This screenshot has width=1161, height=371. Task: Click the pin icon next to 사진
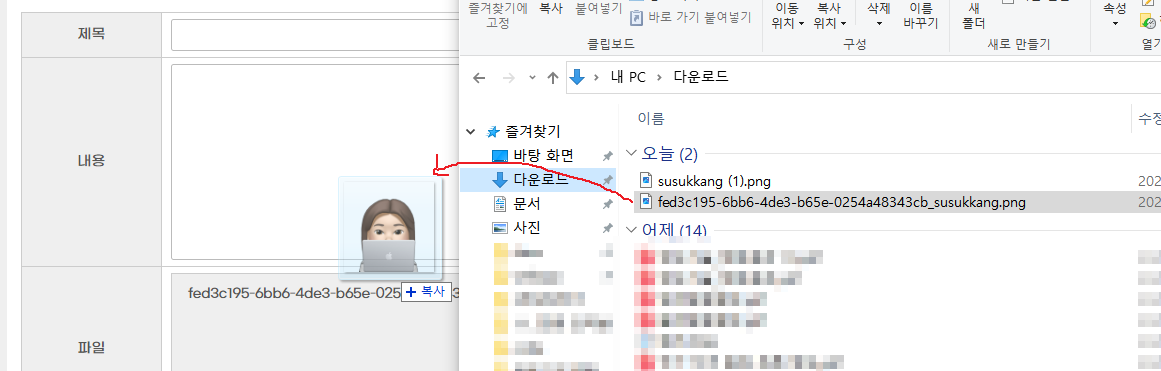point(607,227)
